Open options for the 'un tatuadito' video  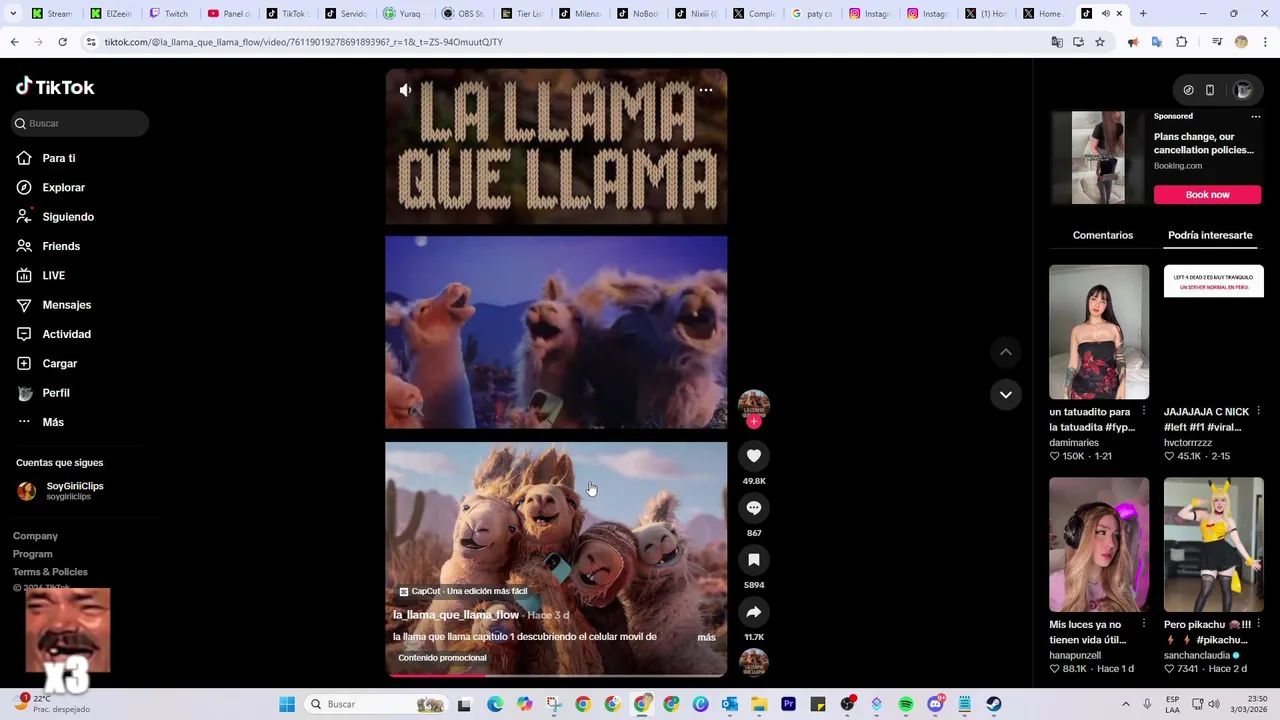click(1144, 411)
